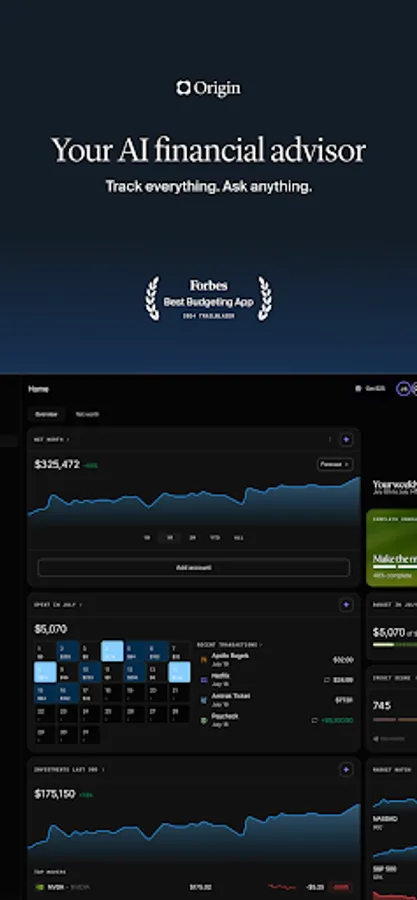The height and width of the screenshot is (900, 417).
Task: Click the $5,070 spent amount
Action: [50, 629]
